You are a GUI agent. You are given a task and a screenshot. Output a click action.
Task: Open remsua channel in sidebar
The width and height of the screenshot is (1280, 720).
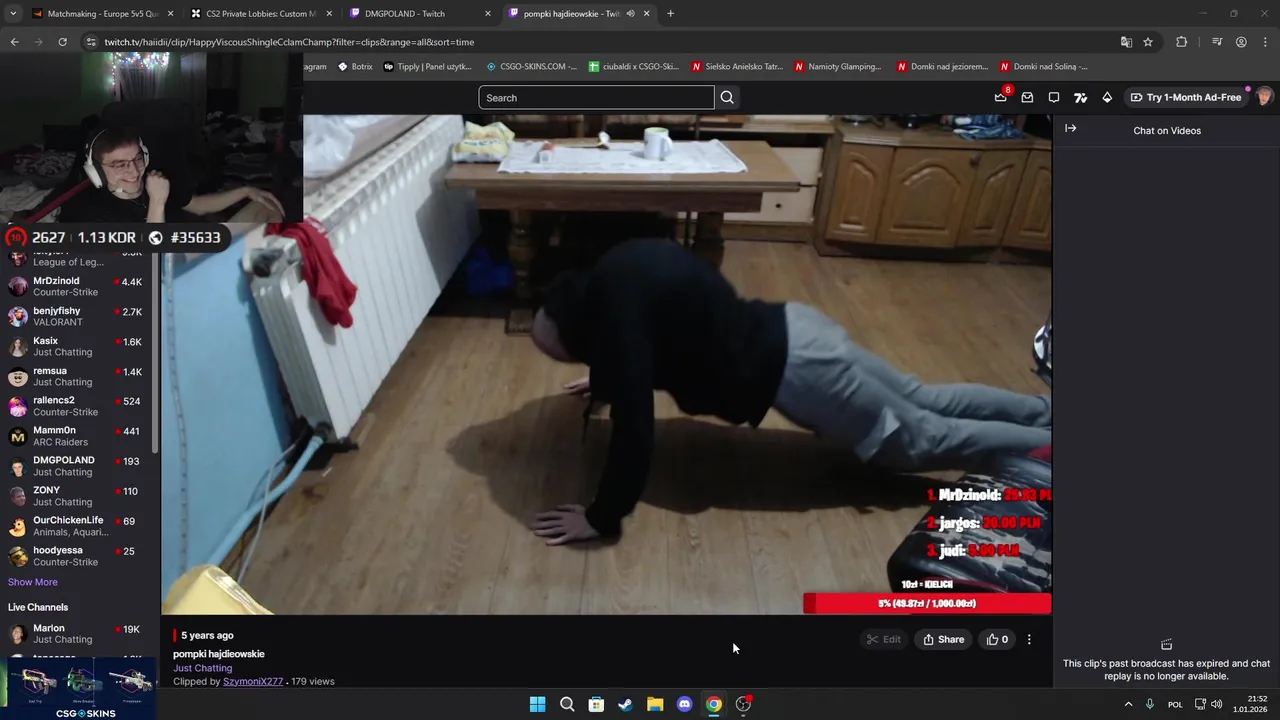77,377
